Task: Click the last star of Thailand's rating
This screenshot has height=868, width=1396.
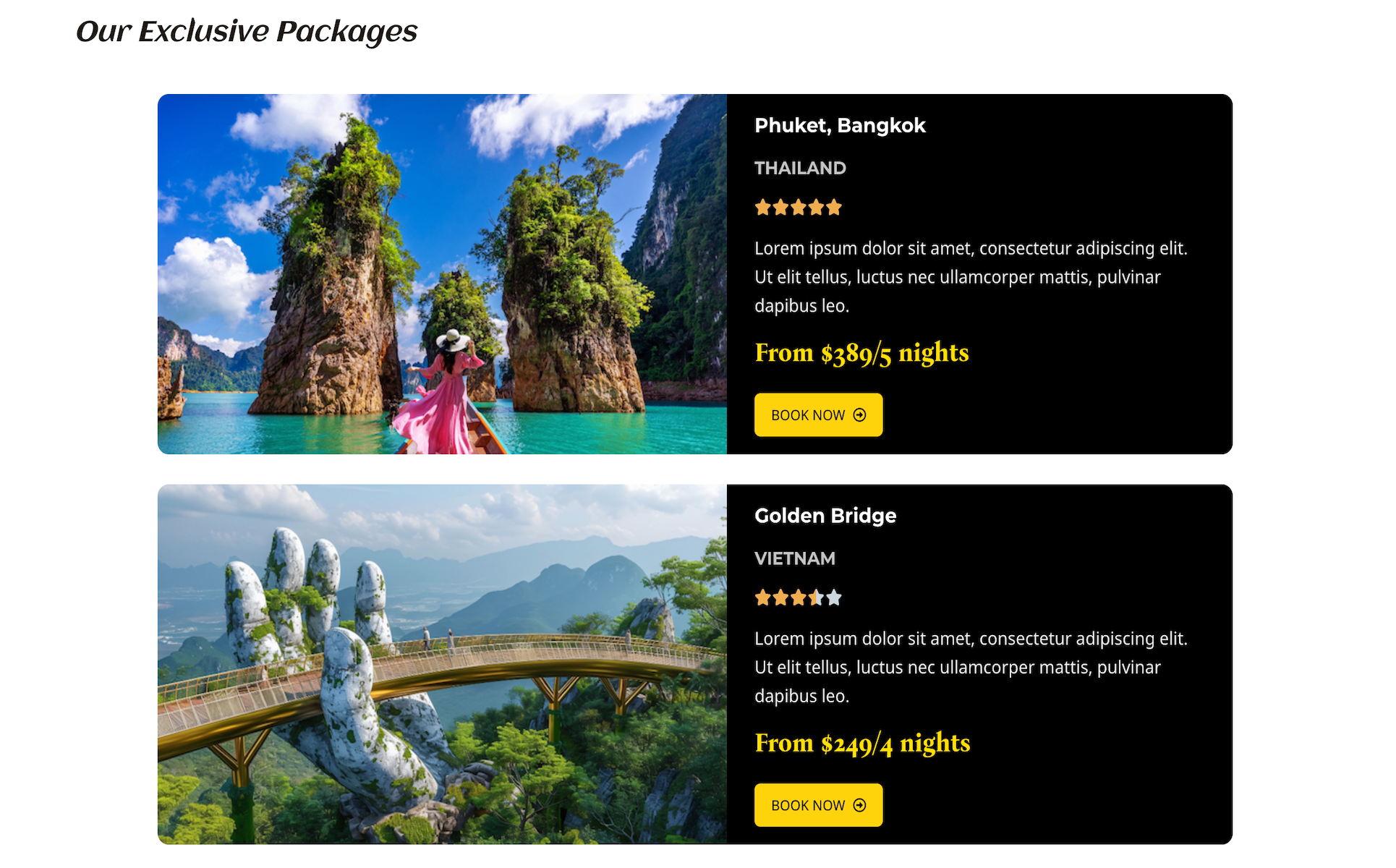Action: pyautogui.click(x=834, y=208)
